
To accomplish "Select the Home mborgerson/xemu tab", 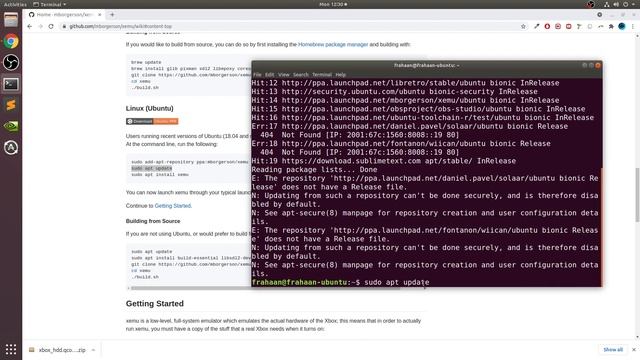I will [x=64, y=15].
